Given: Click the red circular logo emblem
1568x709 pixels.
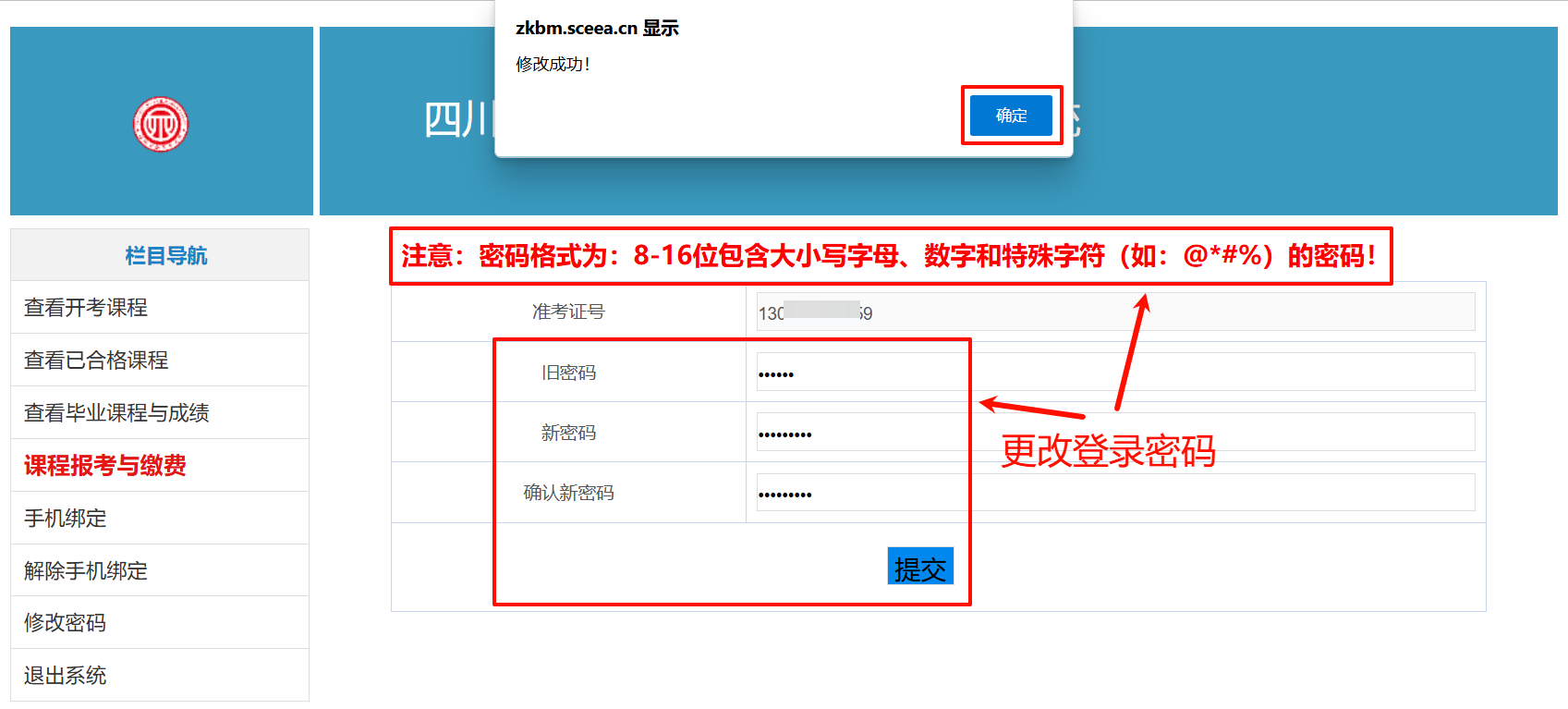Looking at the screenshot, I should pyautogui.click(x=161, y=124).
